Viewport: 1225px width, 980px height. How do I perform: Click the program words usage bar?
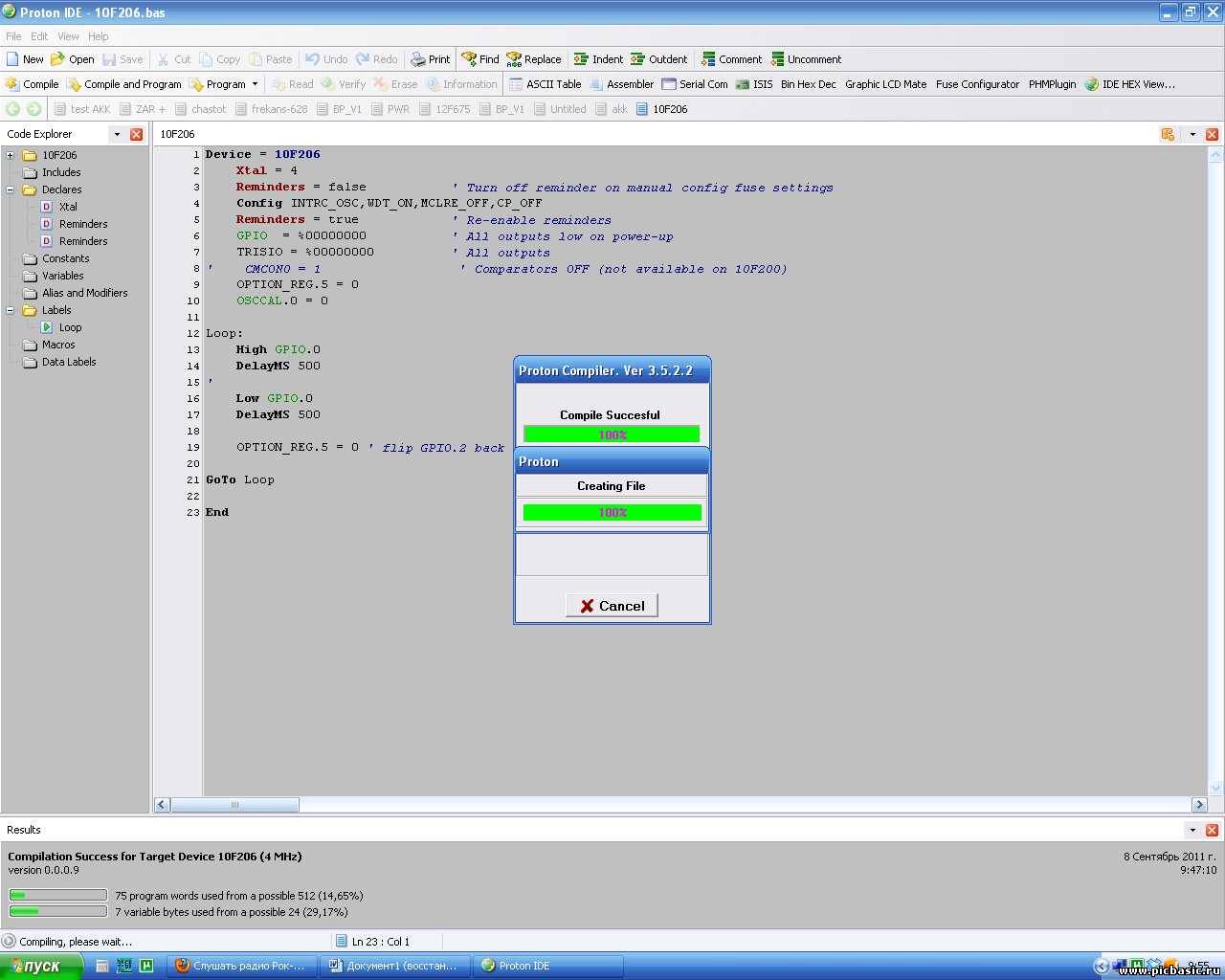57,896
